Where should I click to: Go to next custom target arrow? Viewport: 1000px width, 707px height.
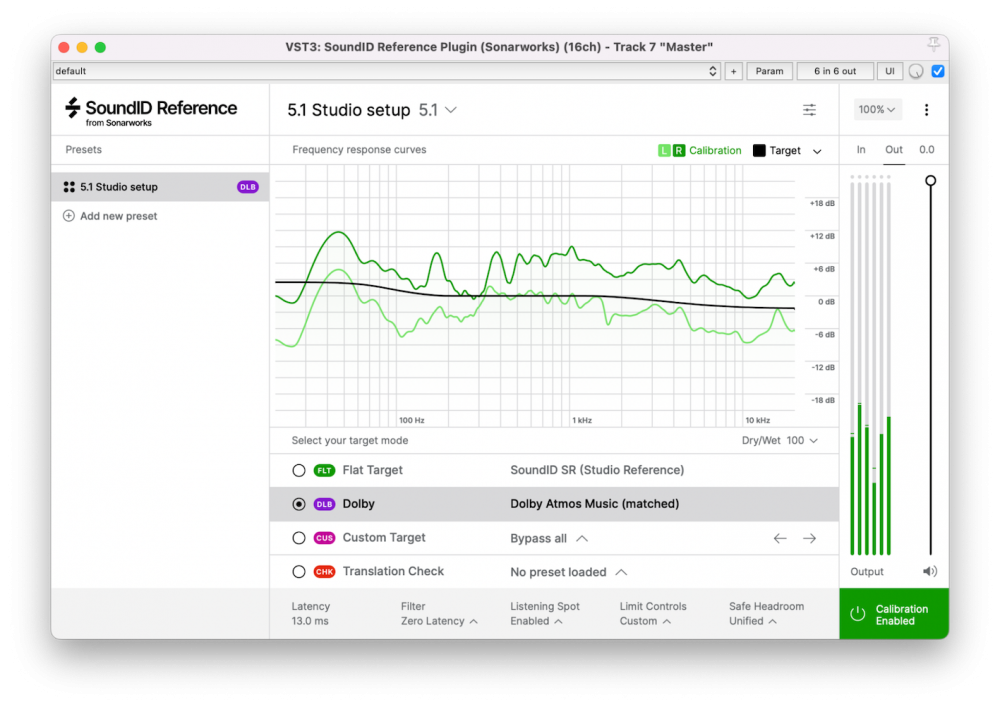(x=809, y=538)
